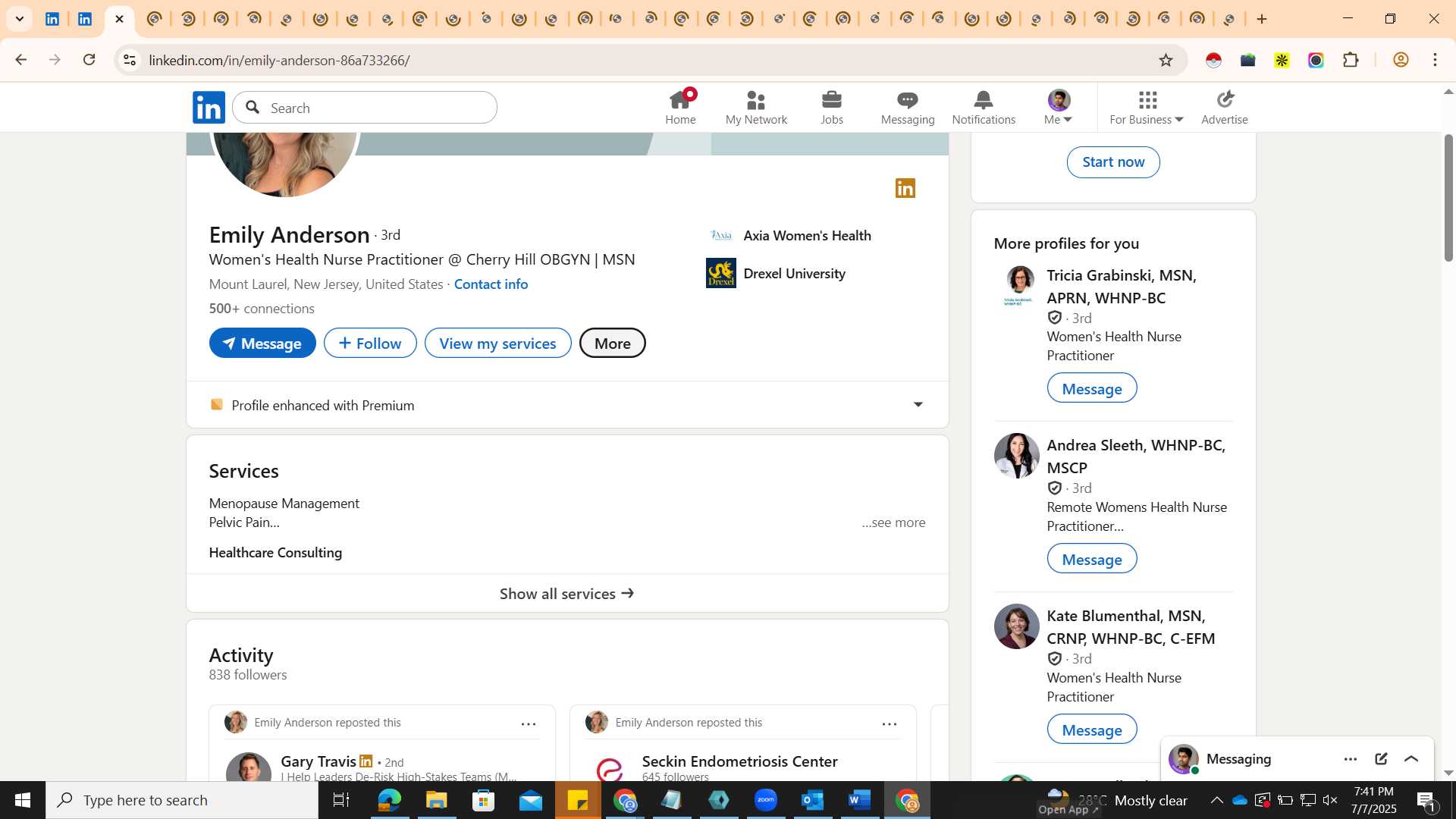The width and height of the screenshot is (1456, 819).
Task: Open Zoom from taskbar
Action: (766, 800)
